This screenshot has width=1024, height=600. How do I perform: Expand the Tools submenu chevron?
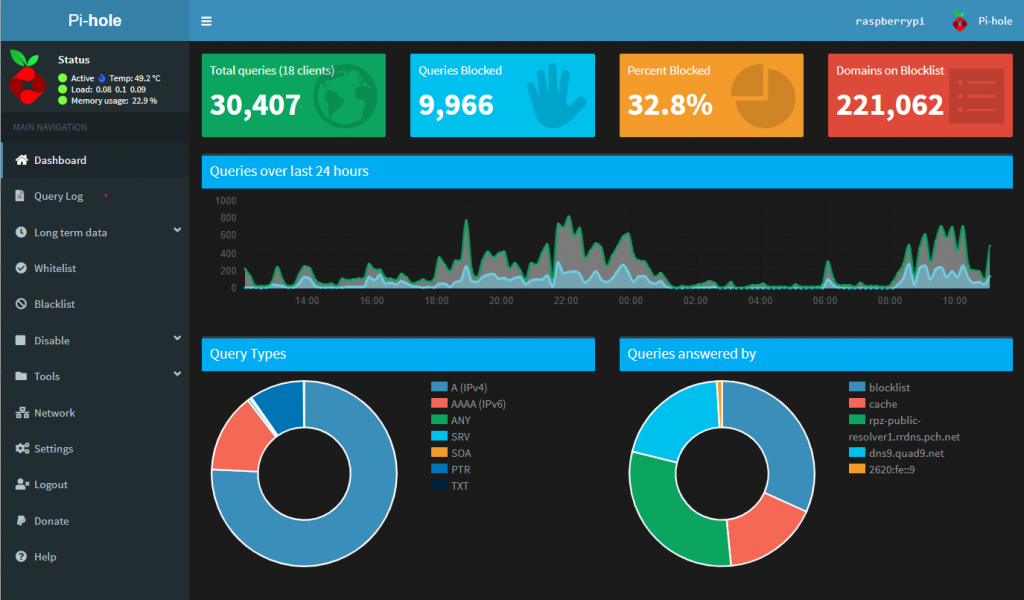(x=177, y=374)
